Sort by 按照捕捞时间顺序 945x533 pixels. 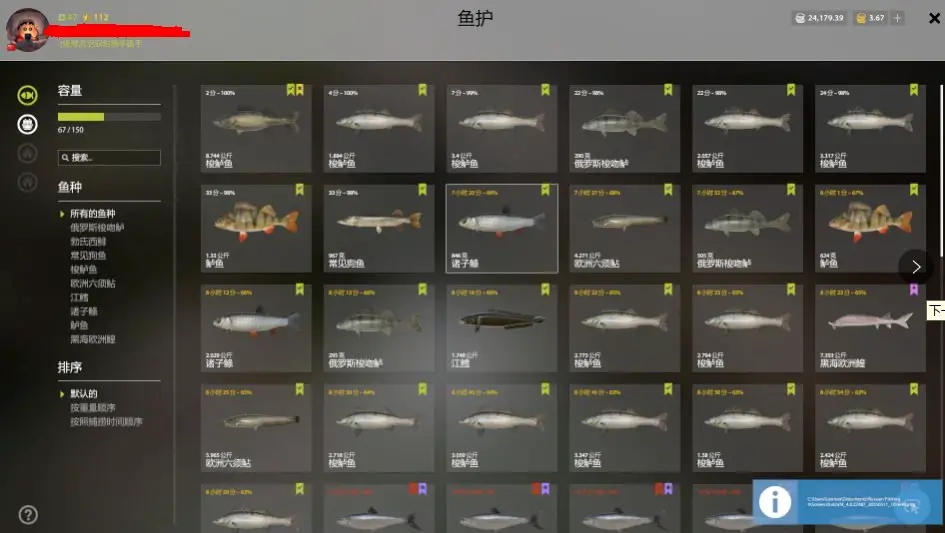click(x=106, y=421)
